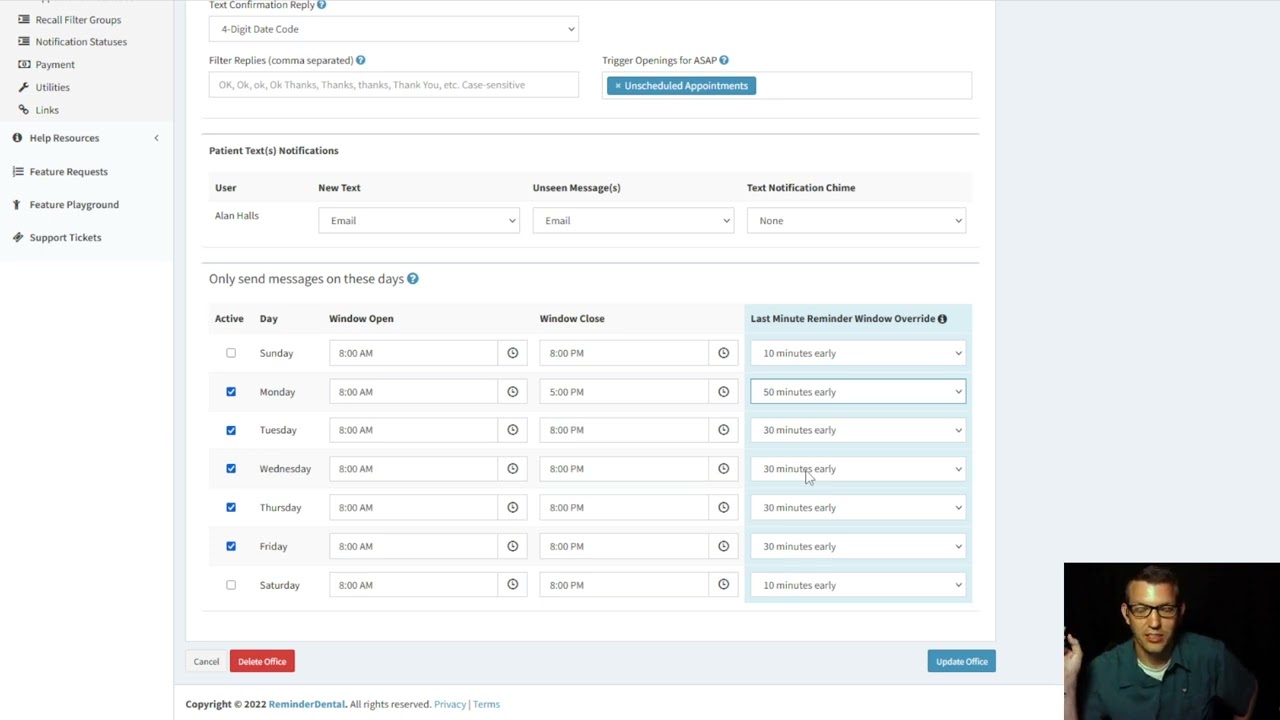The height and width of the screenshot is (720, 1280).
Task: Open clock picker for Saturday Window Close
Action: (x=723, y=585)
